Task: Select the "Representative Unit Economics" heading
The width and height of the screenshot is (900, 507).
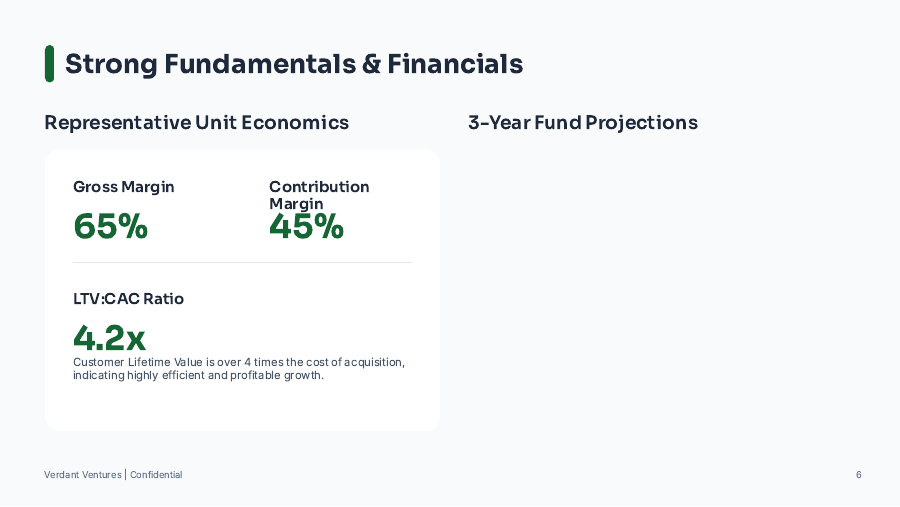Action: pos(197,123)
